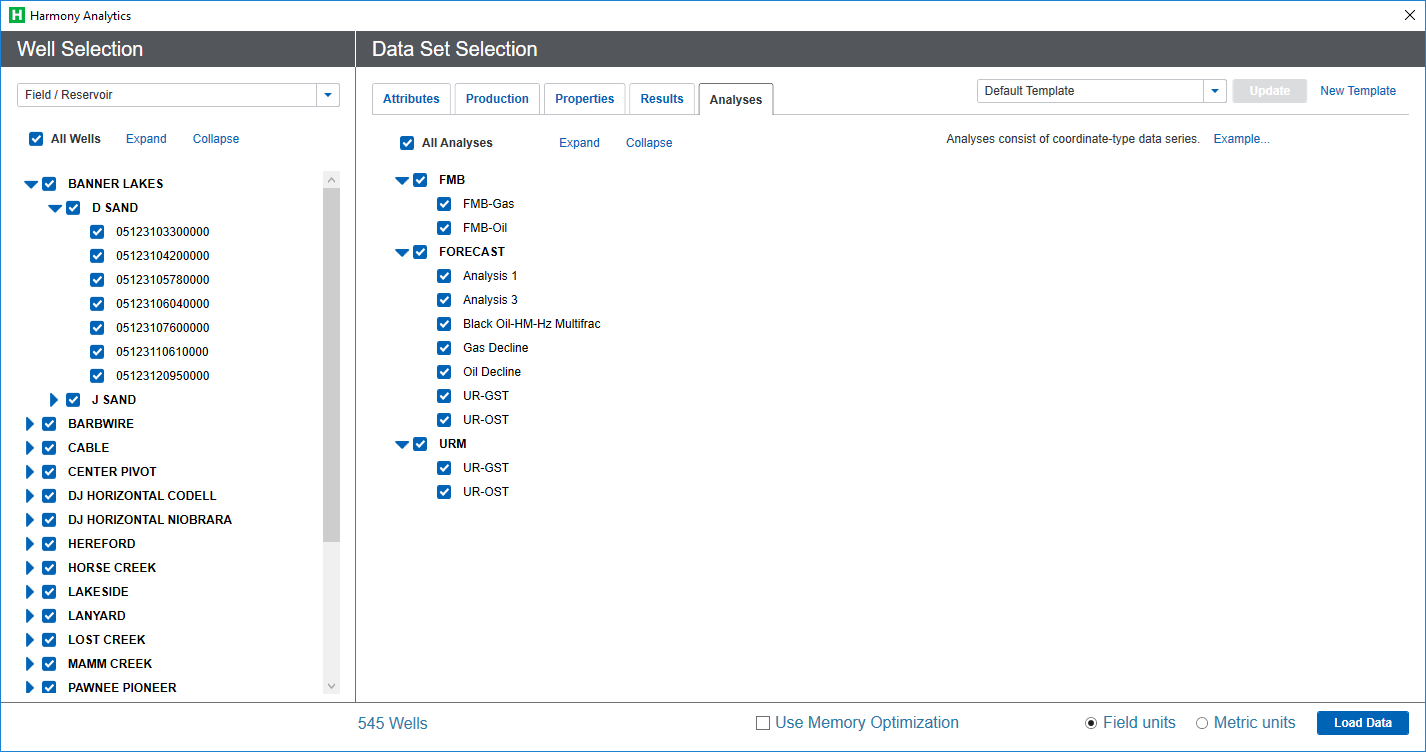
Task: Open the Default Template dropdown arrow
Action: click(x=1215, y=91)
